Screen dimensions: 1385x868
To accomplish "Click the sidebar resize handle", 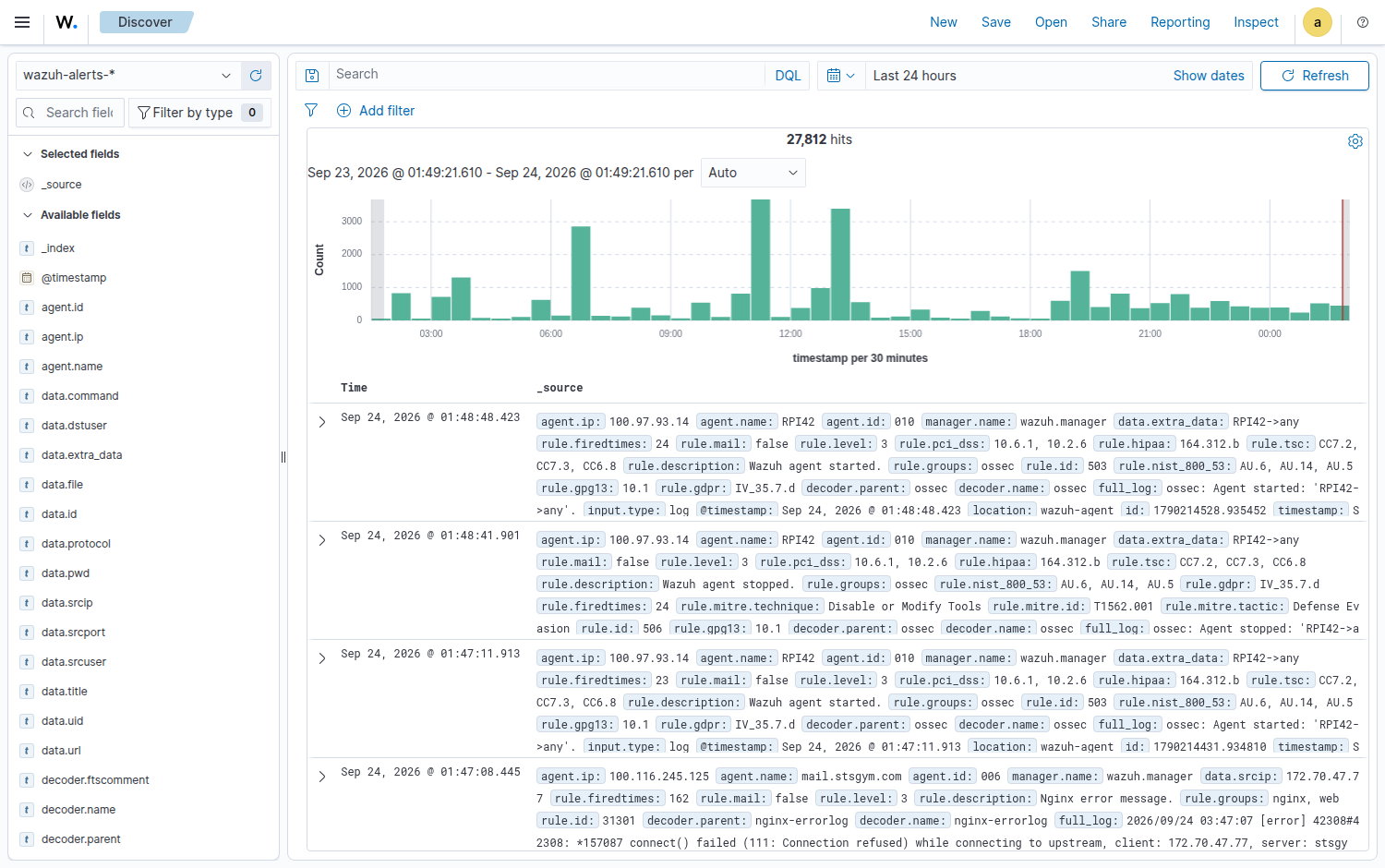I will pyautogui.click(x=283, y=457).
